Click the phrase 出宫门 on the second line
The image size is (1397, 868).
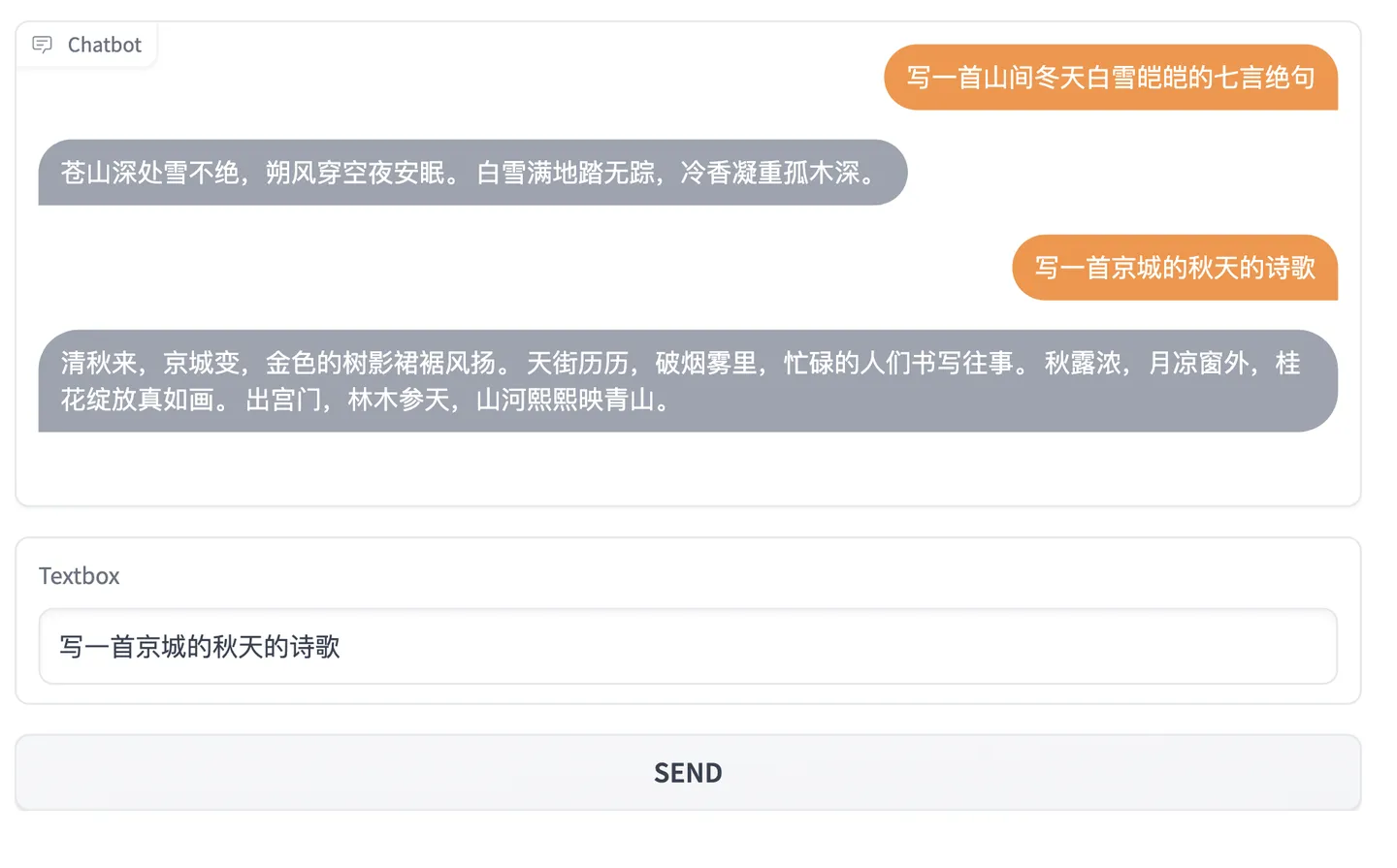pyautogui.click(x=283, y=401)
